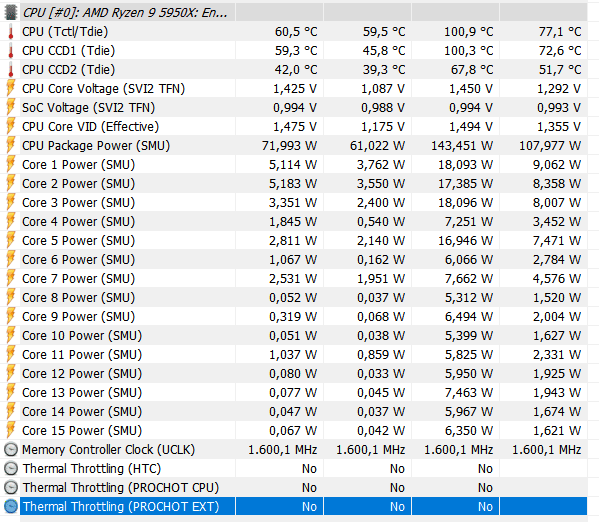Select the Core 8 Power (SMU) label
599x522 pixels.
coord(78,297)
